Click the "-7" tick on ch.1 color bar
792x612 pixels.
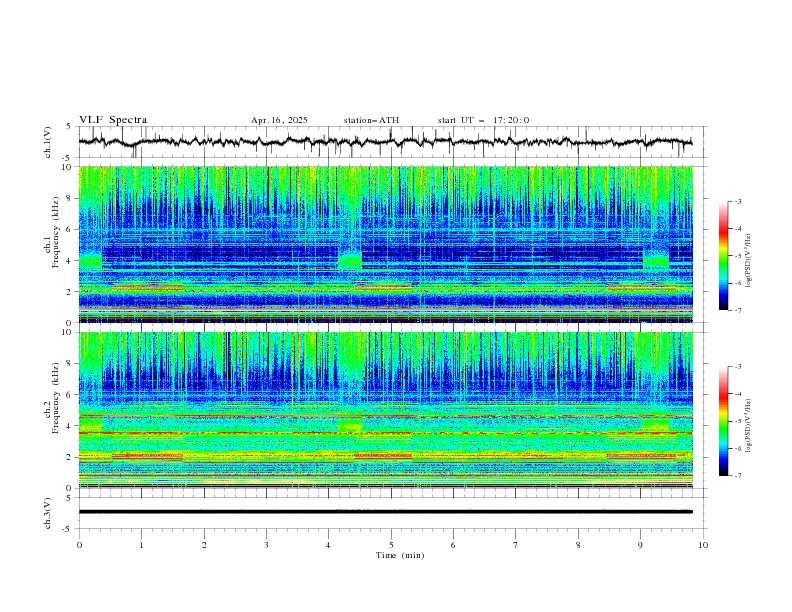coord(738,310)
